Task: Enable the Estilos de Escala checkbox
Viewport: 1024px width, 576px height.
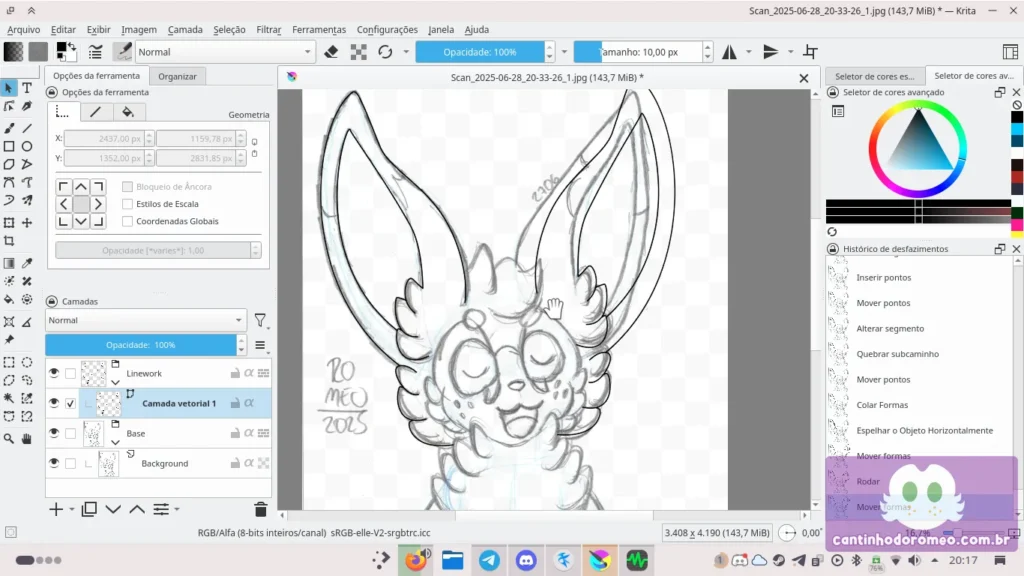Action: click(127, 204)
